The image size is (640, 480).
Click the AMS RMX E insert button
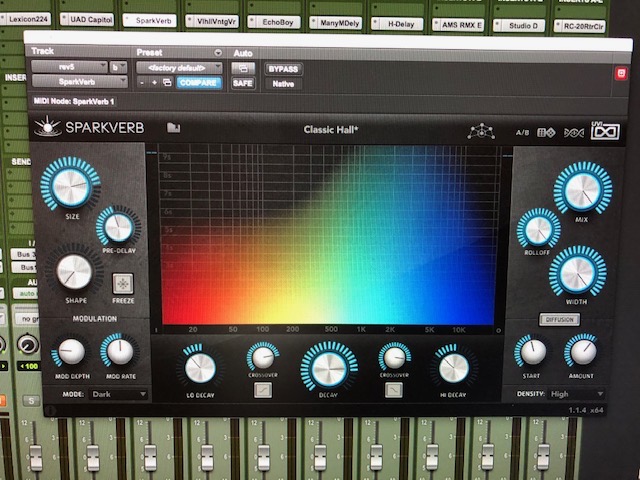tap(458, 25)
